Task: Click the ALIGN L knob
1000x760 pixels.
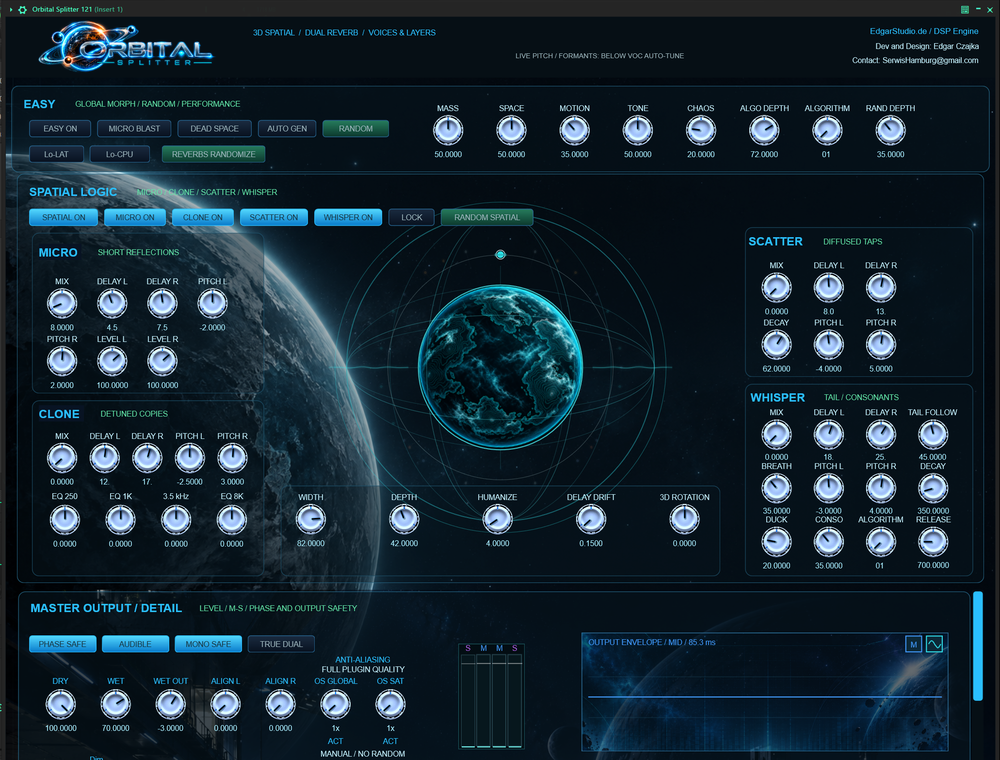Action: 225,705
